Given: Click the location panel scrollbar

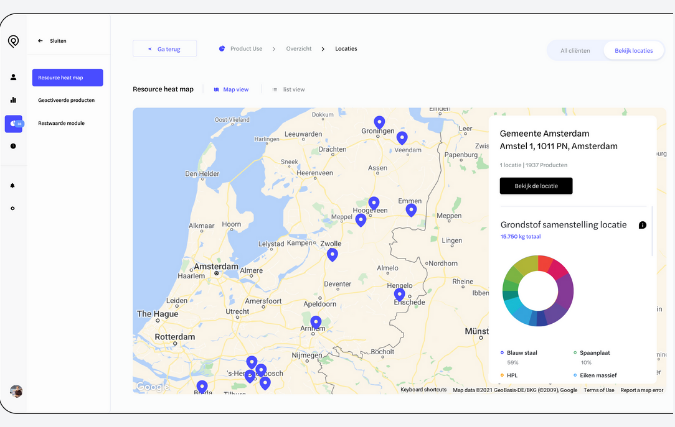Looking at the screenshot, I should 652,231.
